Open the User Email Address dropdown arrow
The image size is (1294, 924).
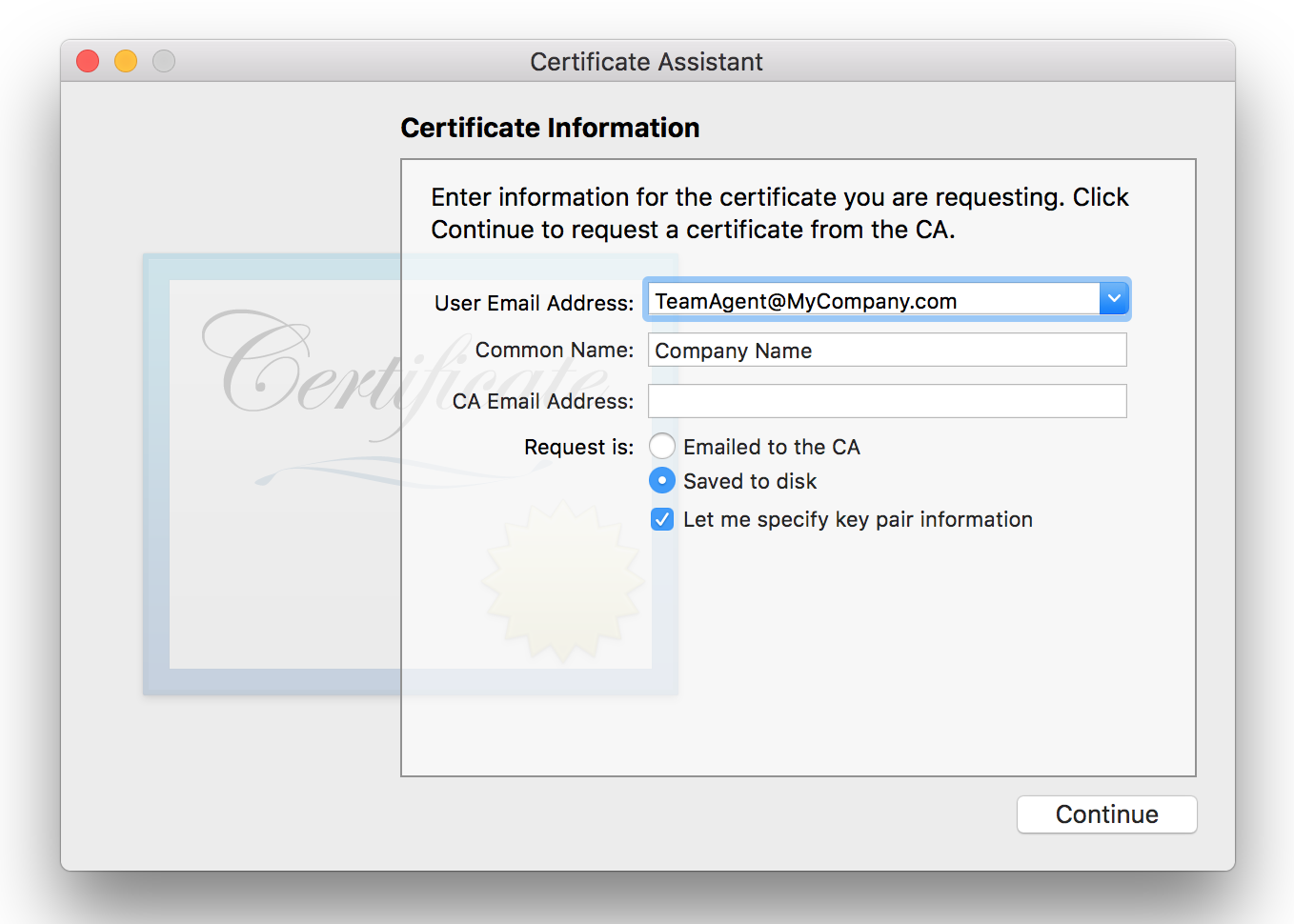click(x=1113, y=299)
